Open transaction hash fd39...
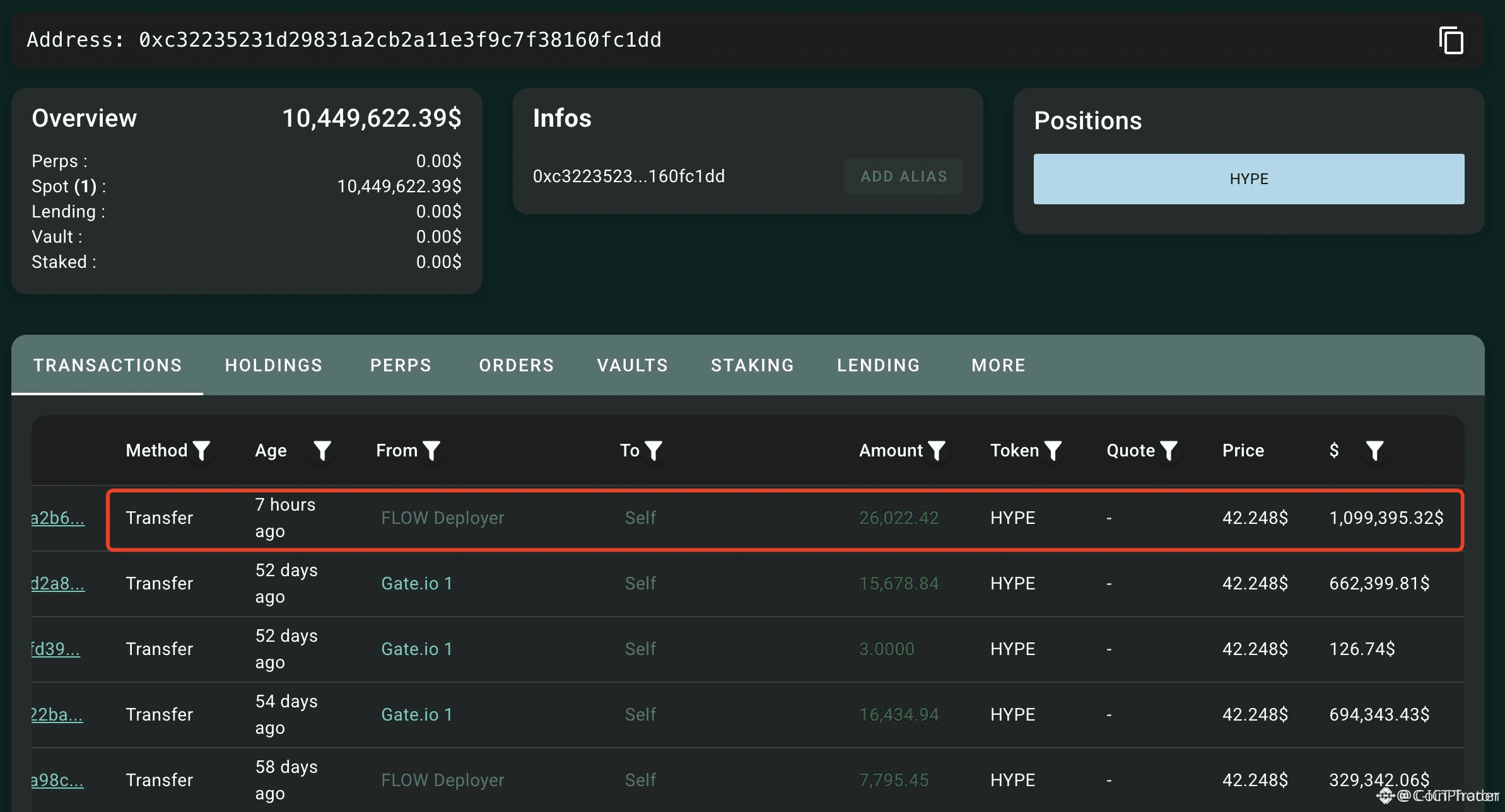1505x812 pixels. 56,649
